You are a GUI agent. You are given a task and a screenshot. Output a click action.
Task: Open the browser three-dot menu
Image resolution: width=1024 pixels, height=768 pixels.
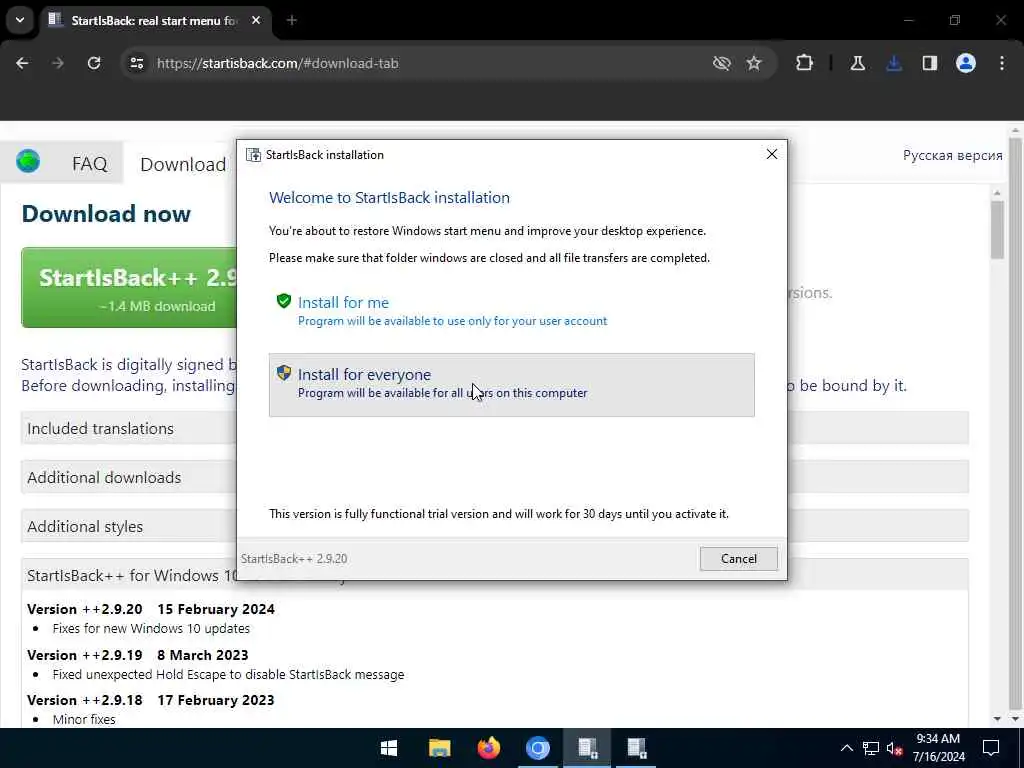[1002, 63]
